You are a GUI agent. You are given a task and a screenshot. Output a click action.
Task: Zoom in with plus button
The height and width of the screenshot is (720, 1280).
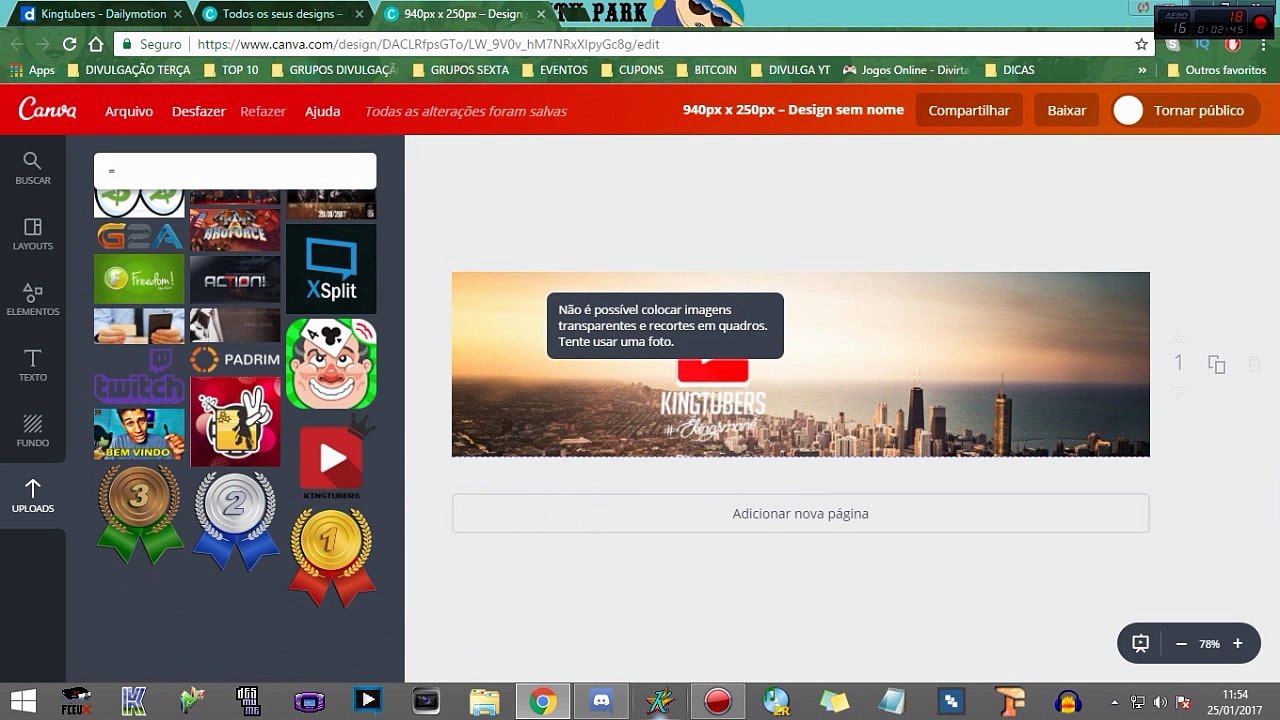(x=1237, y=644)
